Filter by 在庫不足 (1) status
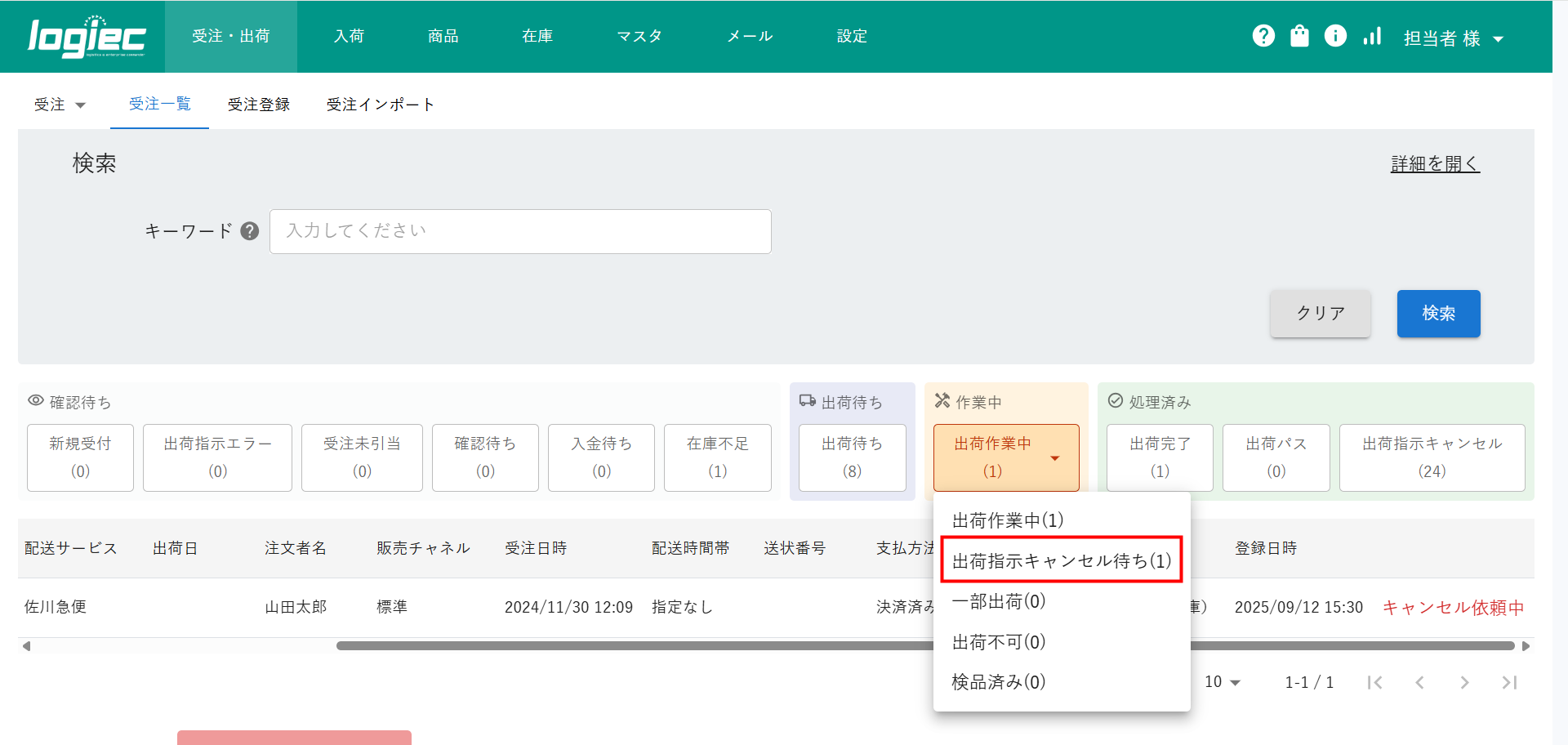This screenshot has height=745, width=1568. 717,457
